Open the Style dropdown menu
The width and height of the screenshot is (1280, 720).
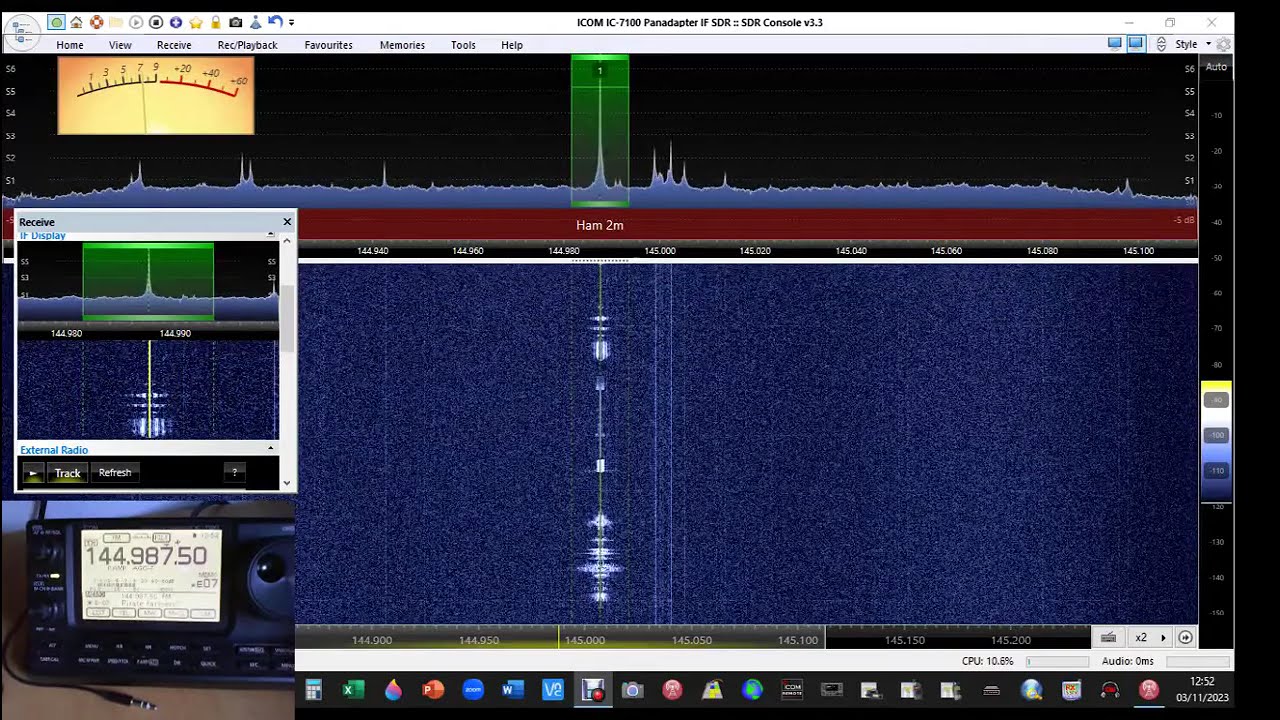[1192, 44]
